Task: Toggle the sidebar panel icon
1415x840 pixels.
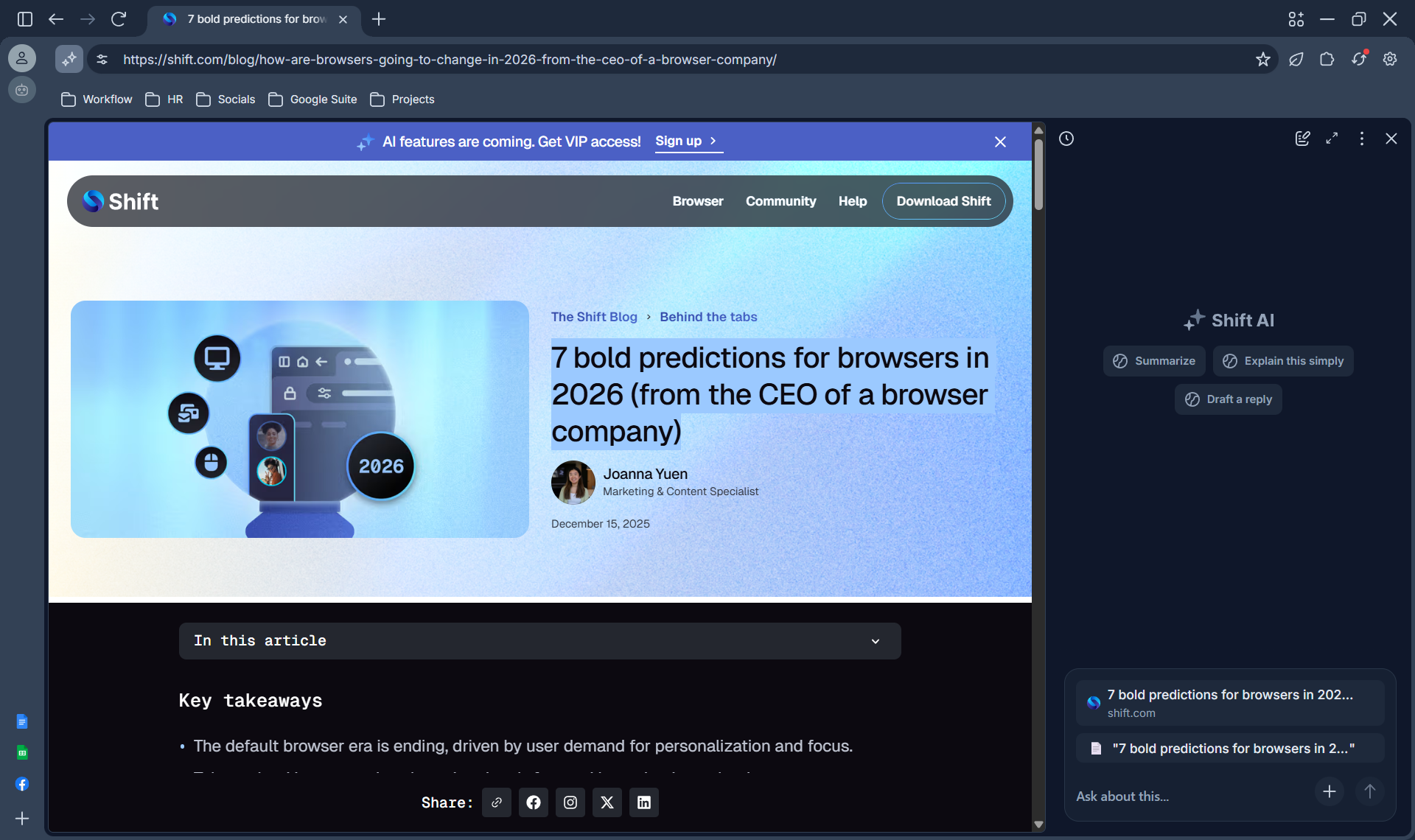Action: tap(25, 19)
